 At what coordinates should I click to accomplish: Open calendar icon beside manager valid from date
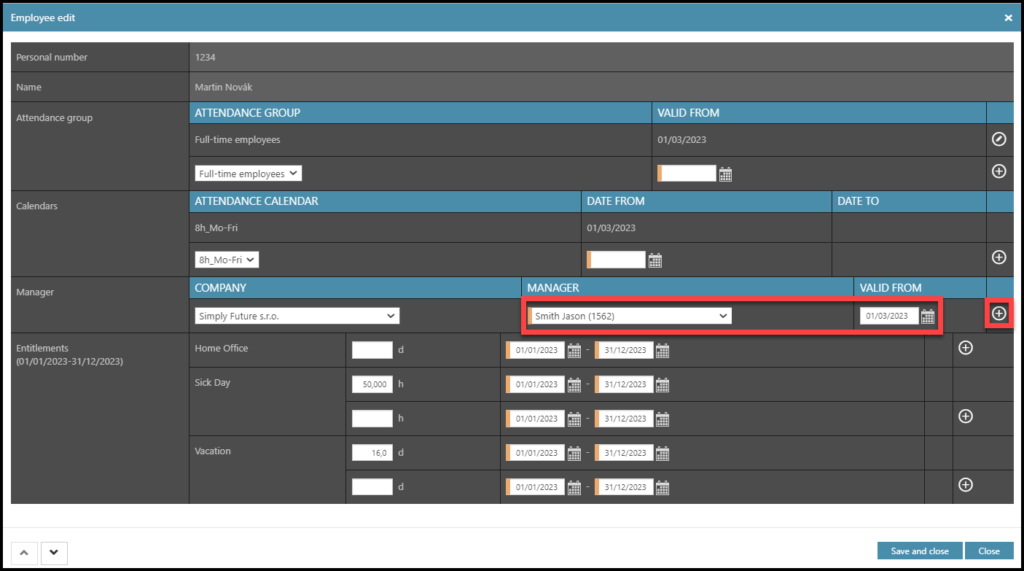tap(928, 316)
